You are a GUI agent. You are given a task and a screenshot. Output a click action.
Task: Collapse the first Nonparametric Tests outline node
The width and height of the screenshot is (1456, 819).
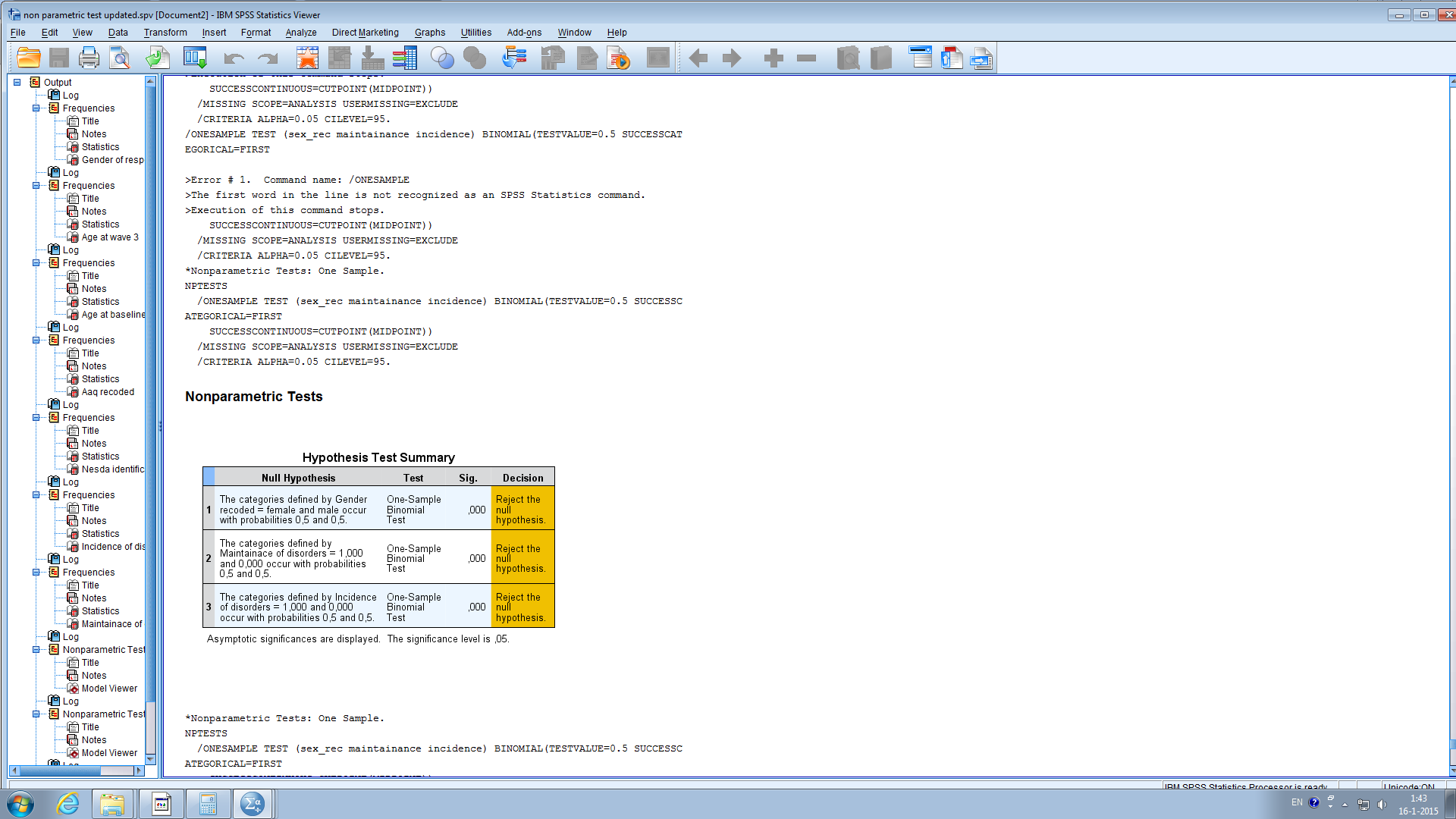tap(36, 650)
